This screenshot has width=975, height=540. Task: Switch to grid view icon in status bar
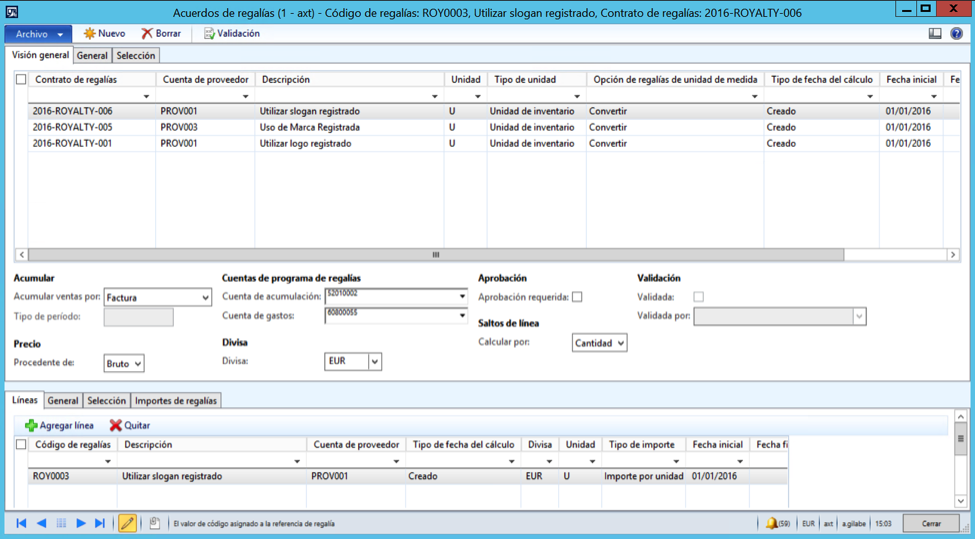(x=61, y=523)
